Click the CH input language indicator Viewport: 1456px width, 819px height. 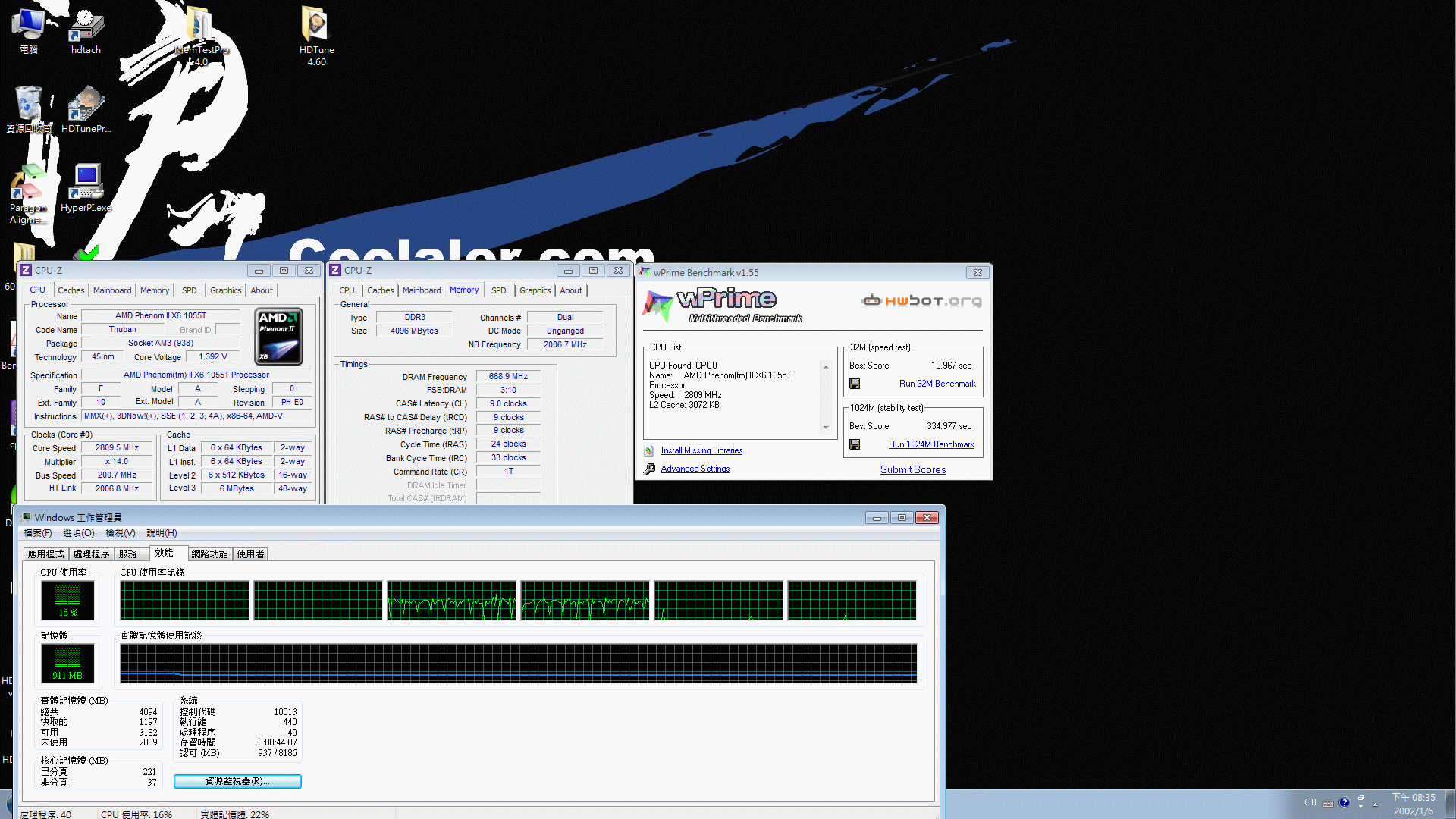(x=1310, y=802)
